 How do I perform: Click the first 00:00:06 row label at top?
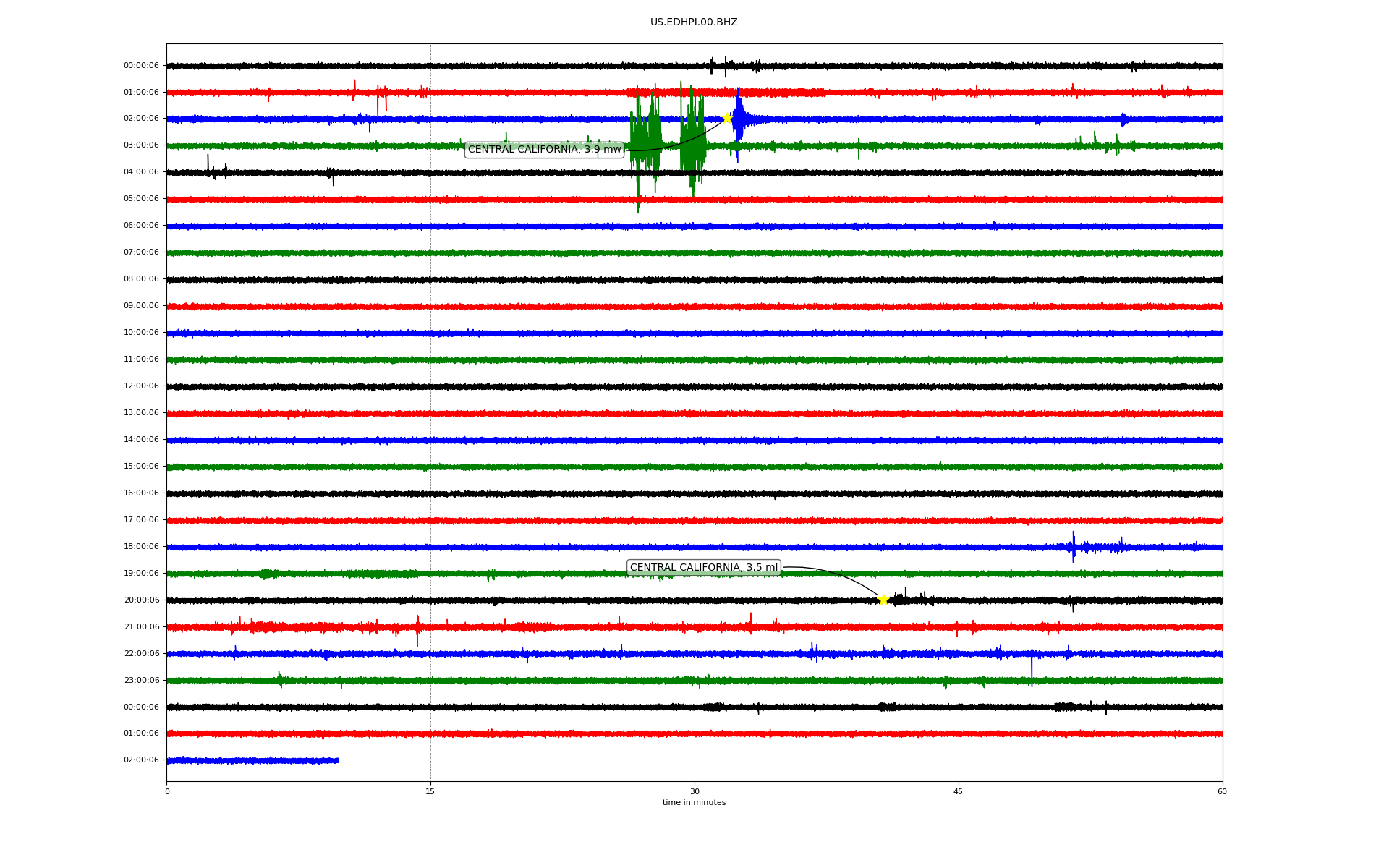tap(141, 66)
